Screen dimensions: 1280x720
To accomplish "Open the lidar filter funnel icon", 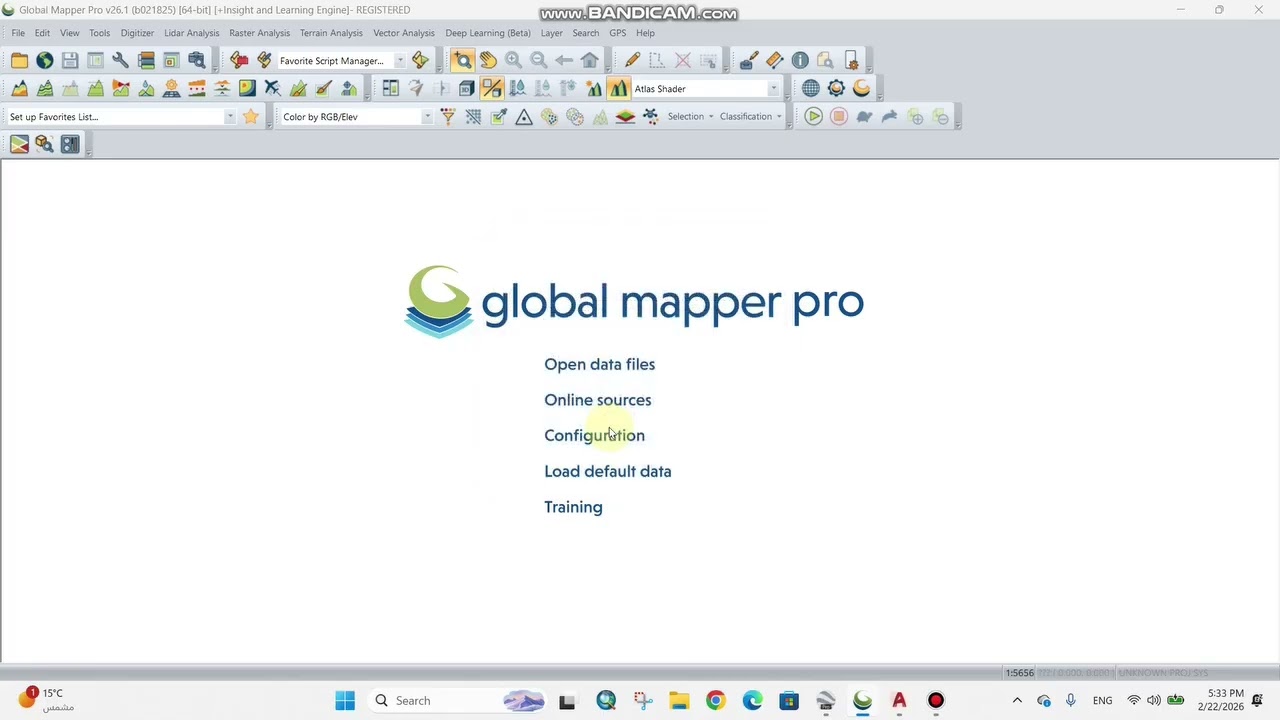I will [448, 117].
